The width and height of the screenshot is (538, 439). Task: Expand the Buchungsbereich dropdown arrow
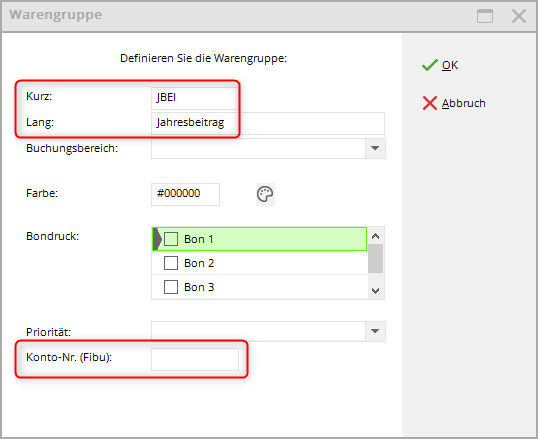point(375,148)
